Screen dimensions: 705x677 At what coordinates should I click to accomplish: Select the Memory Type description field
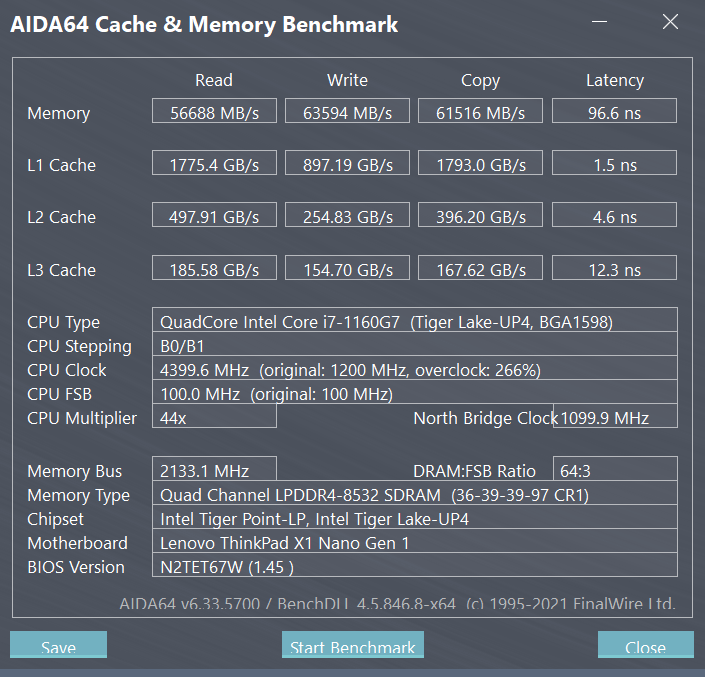pos(415,493)
